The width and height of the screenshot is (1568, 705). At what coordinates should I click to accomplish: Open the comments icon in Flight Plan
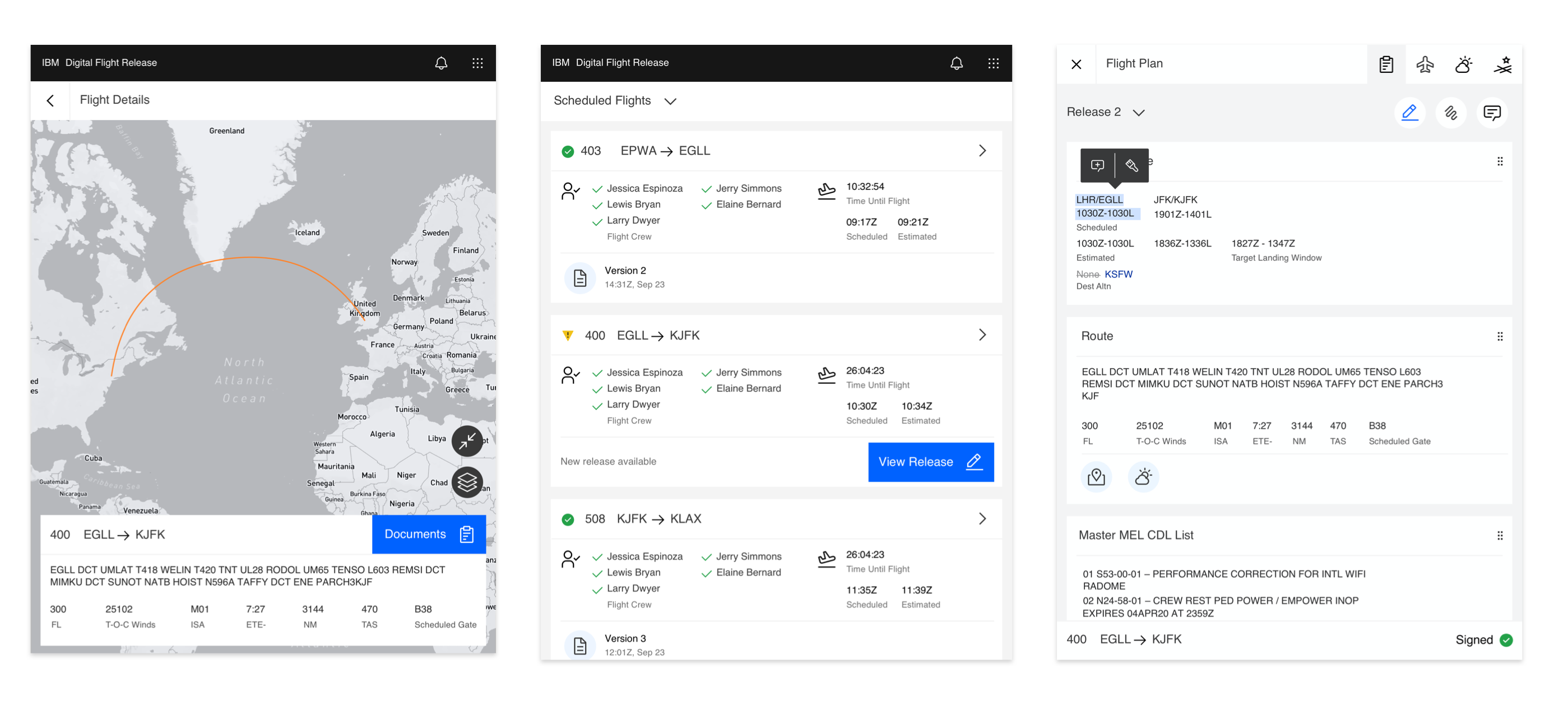(x=1492, y=112)
